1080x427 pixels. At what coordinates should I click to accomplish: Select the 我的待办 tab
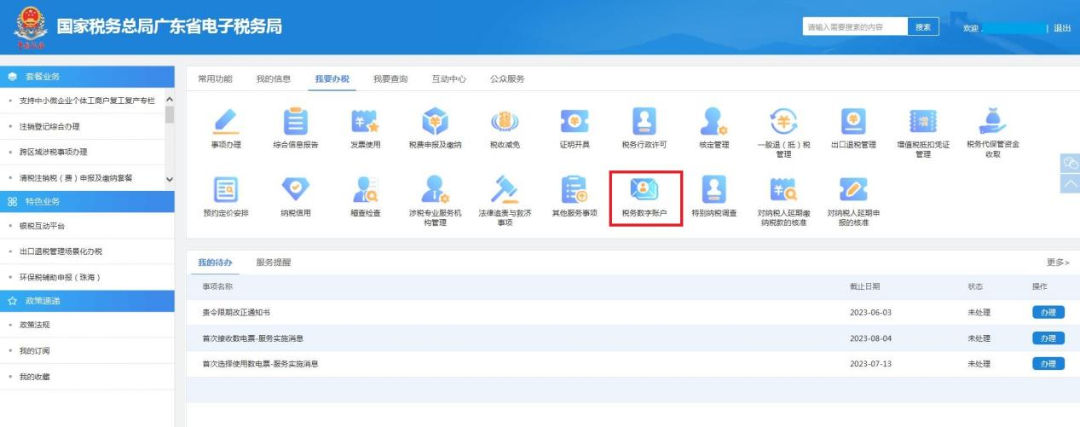tap(215, 262)
